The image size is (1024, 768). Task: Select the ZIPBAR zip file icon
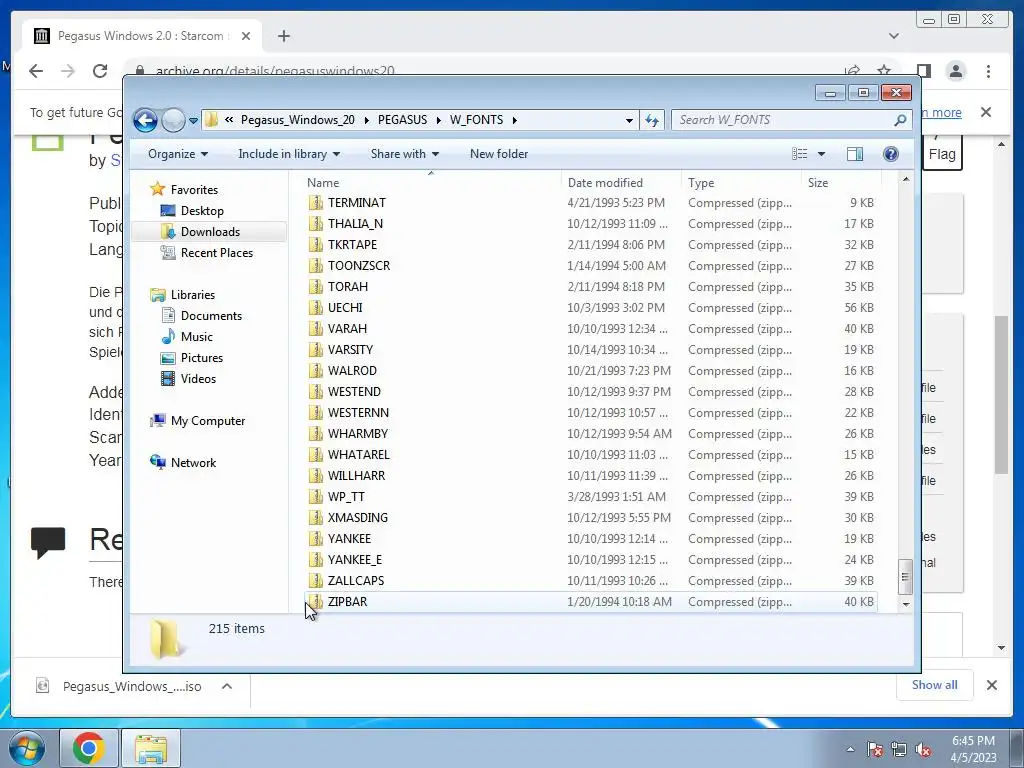315,602
